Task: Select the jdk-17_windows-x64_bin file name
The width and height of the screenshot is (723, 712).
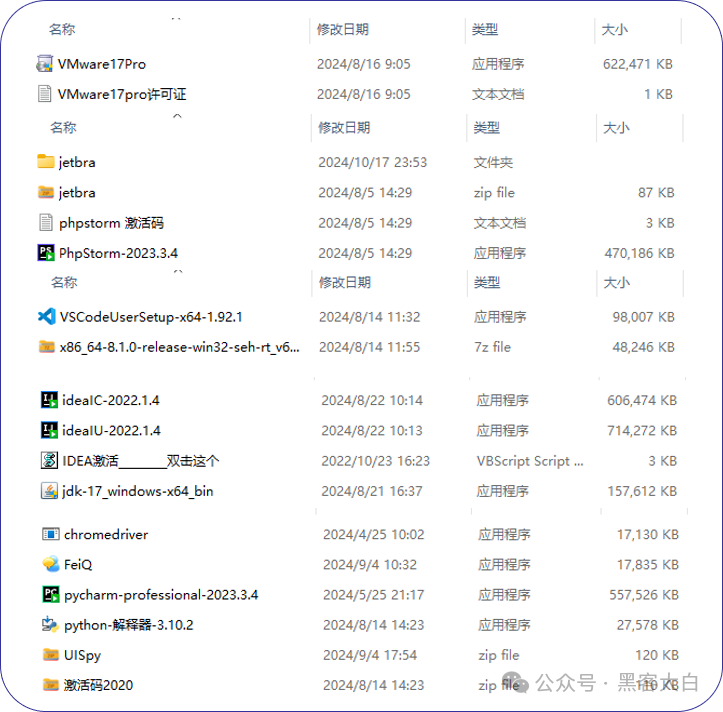Action: click(137, 491)
